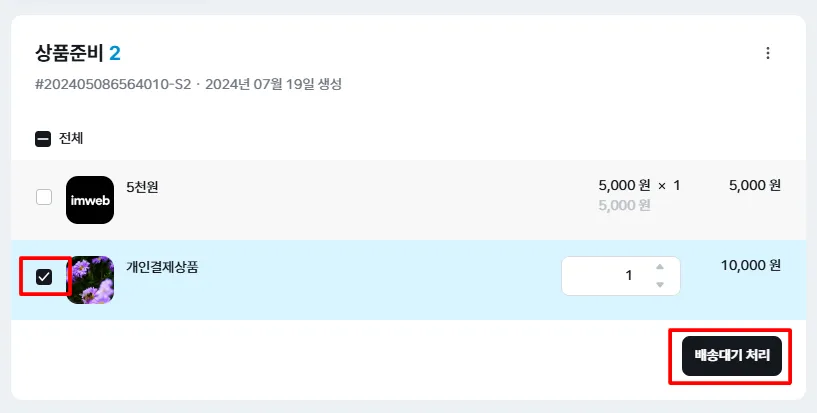Viewport: 817px width, 413px height.
Task: Click the 2024년 07월 19일 생성 date text
Action: (x=274, y=84)
